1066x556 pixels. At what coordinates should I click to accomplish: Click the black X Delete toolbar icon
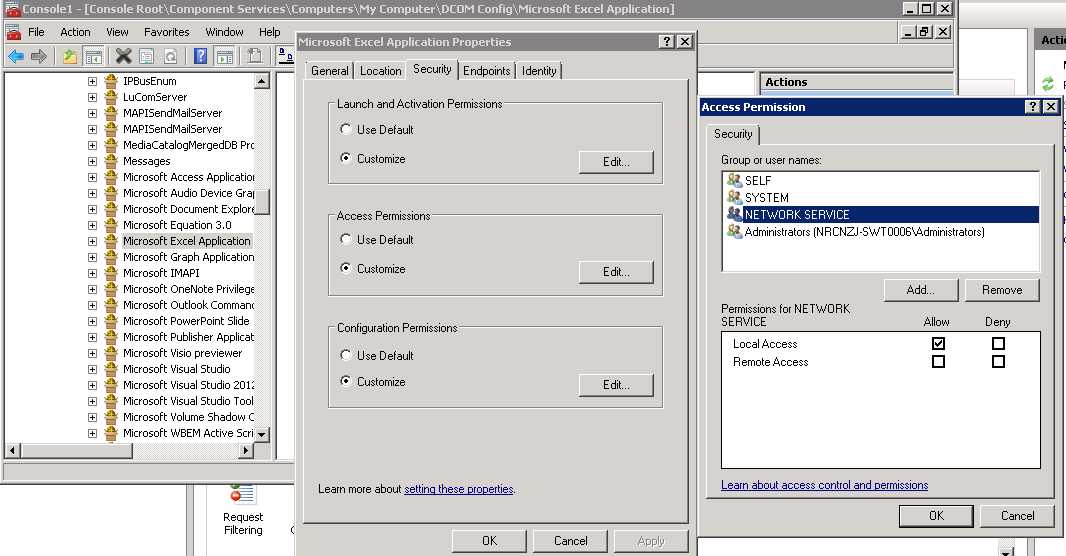123,56
